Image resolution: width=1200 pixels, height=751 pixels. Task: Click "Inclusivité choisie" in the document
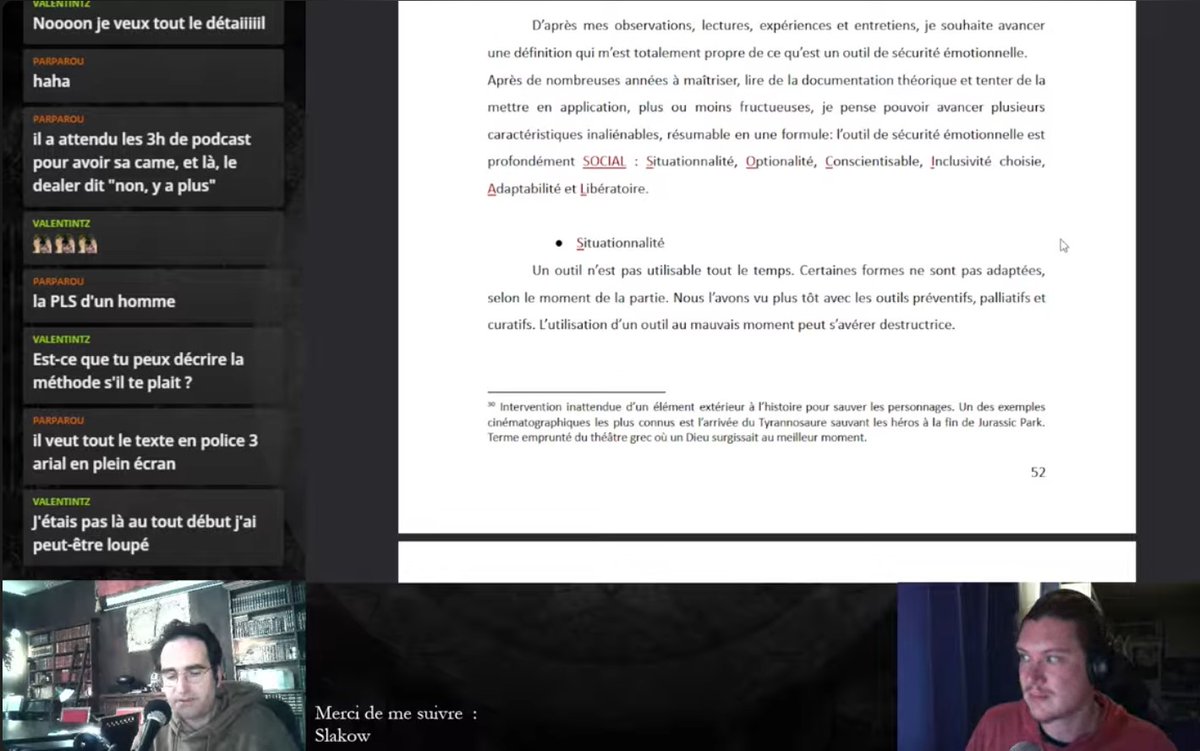click(987, 161)
